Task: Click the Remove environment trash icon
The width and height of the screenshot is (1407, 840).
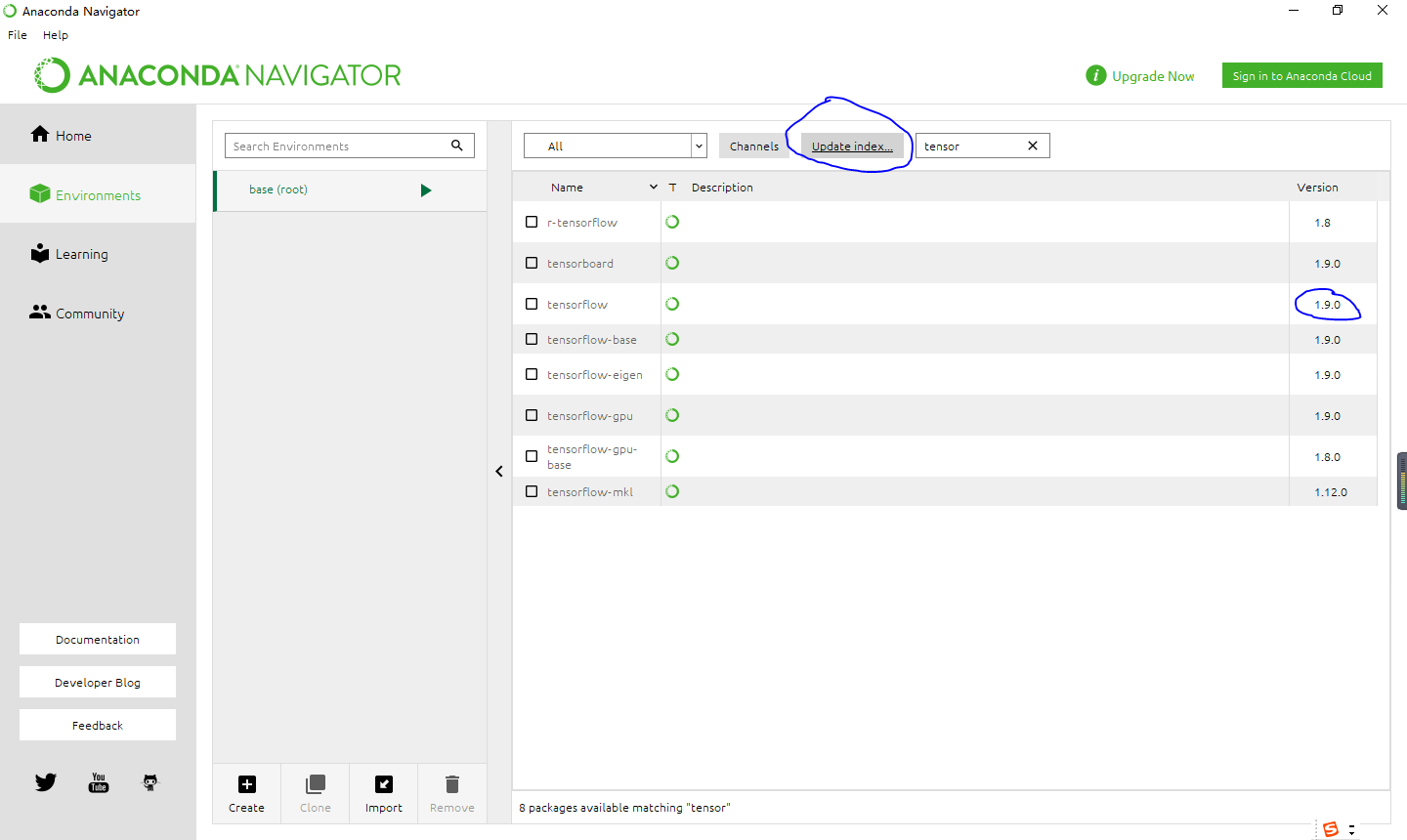Action: (x=452, y=784)
